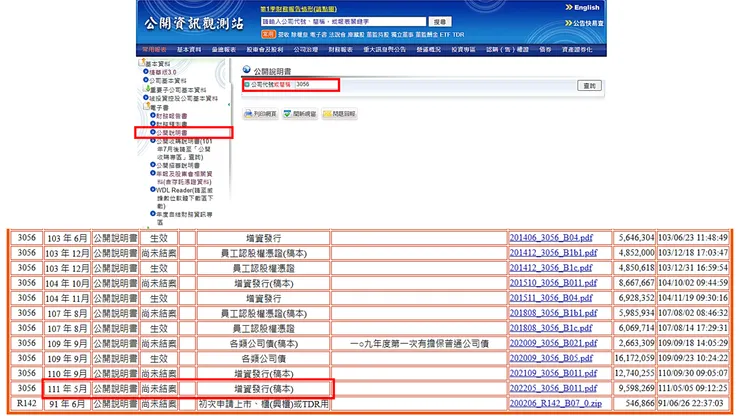Screen dimensions: 740x416
Task: Click the 開新視窗 button
Action: click(300, 114)
